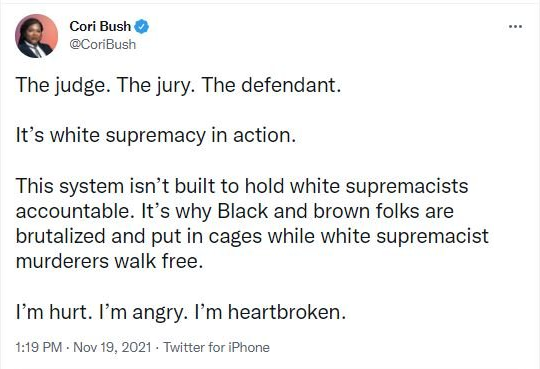Viewport: 540px width, 369px height.
Task: Click the blue verified badge icon
Action: point(141,27)
